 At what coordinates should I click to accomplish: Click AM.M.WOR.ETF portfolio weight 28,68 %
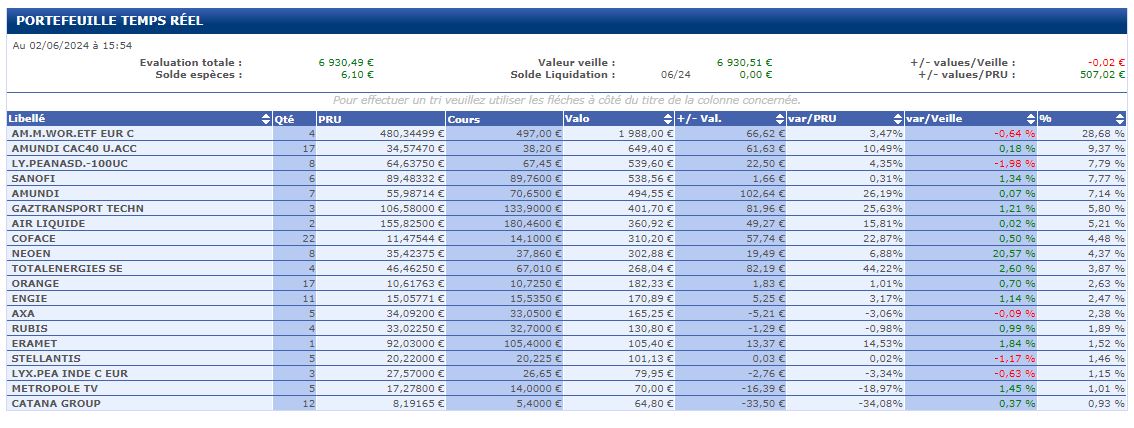coord(1104,134)
